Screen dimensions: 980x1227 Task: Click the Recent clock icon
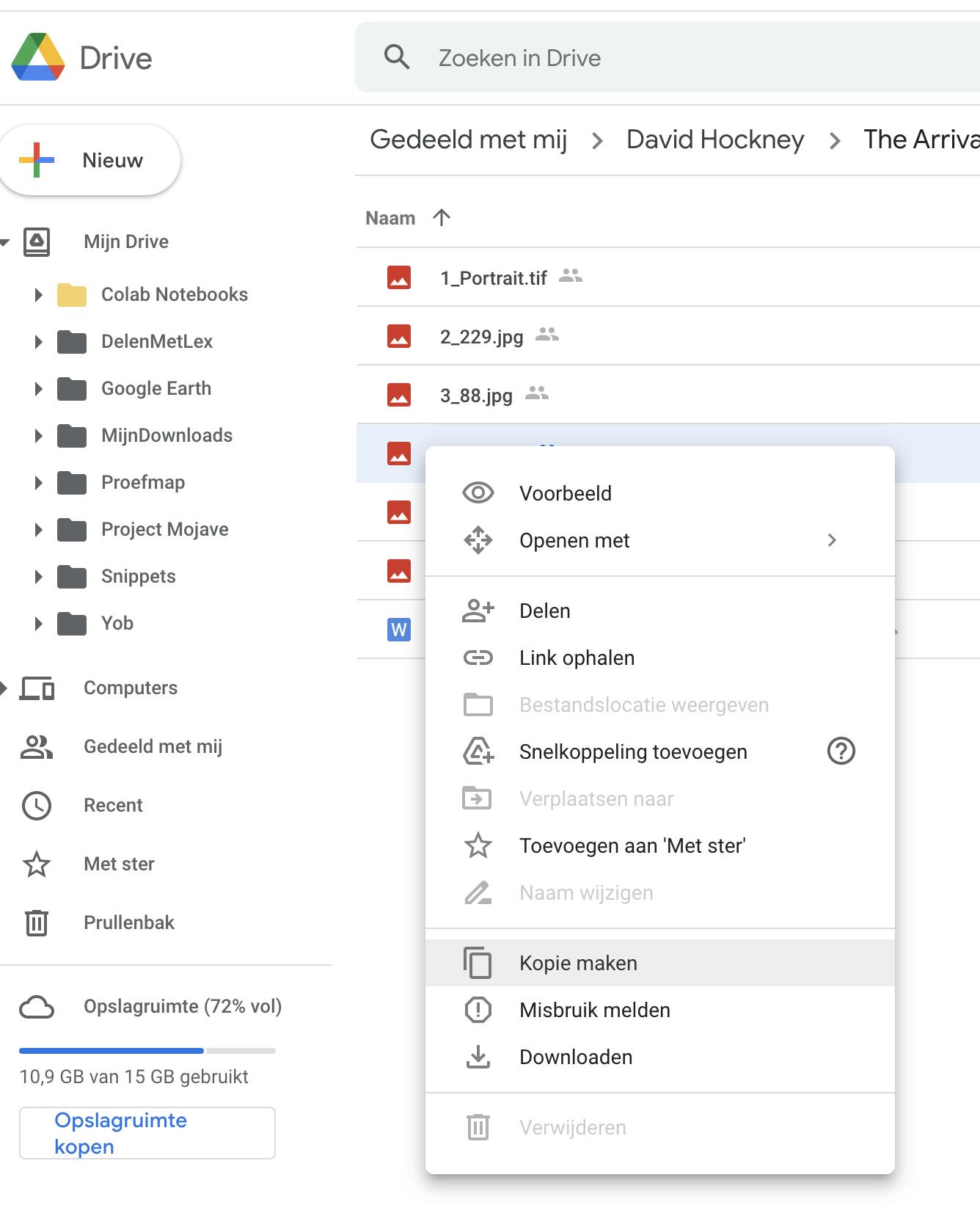point(37,806)
